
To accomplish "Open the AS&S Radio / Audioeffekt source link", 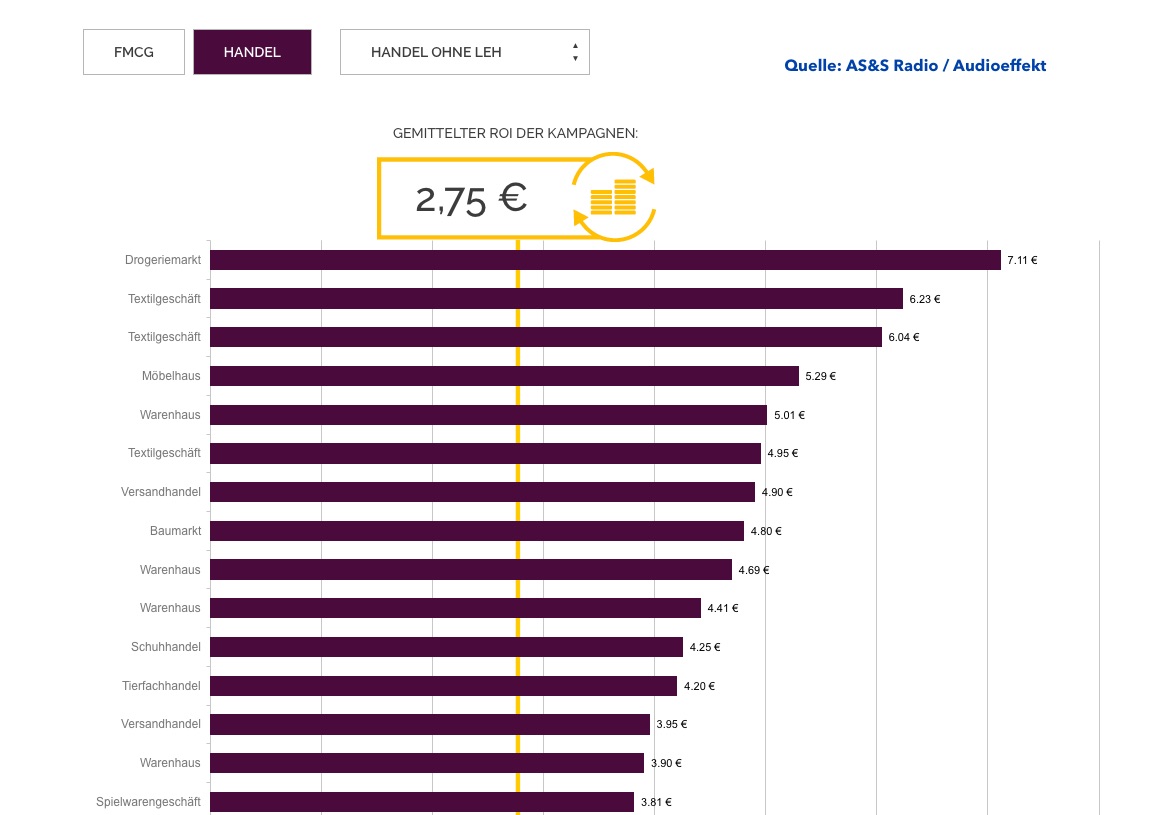I will click(915, 66).
